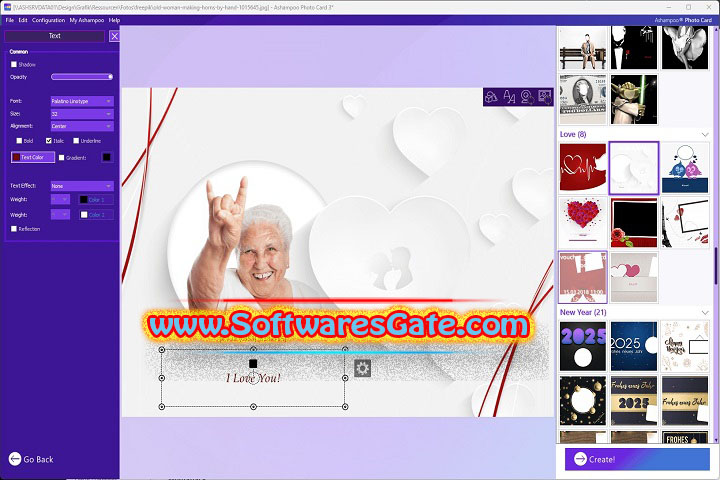Viewport: 720px width, 480px height.
Task: Click the Ashampoo Photo Card title bar icon
Action: coord(7,6)
